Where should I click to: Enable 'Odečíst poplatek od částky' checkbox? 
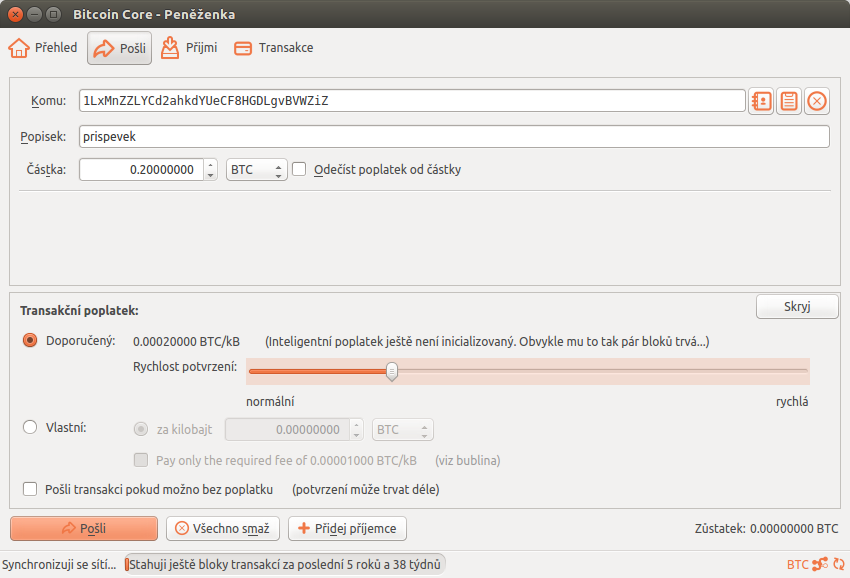coord(299,169)
